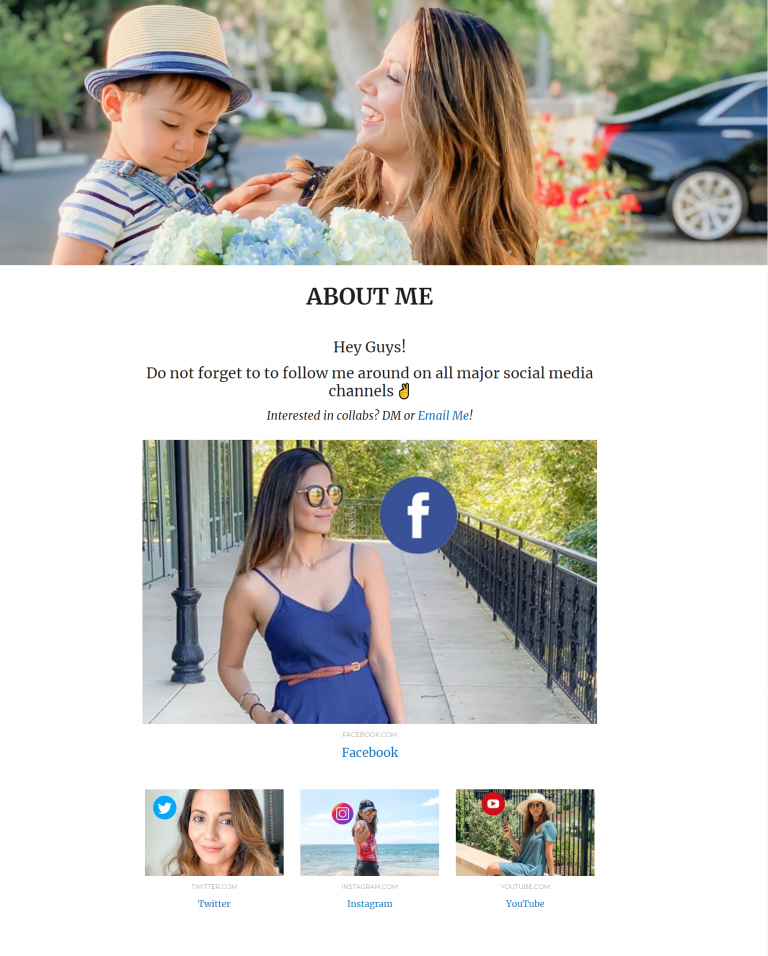The height and width of the screenshot is (956, 768).
Task: Click the large Facebook logo icon
Action: [418, 515]
